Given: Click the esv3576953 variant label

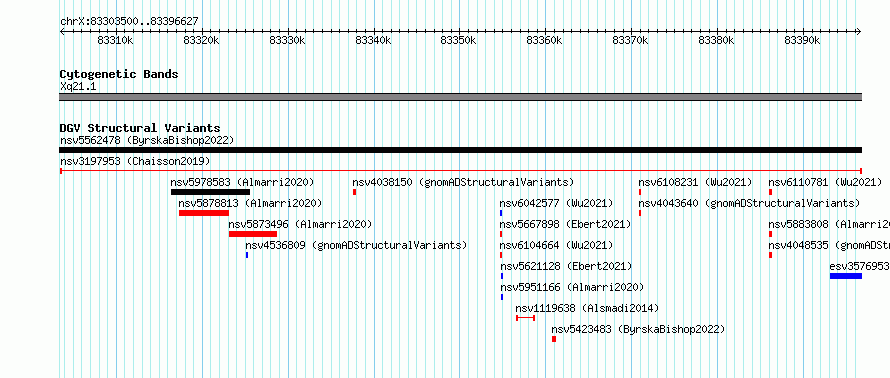Looking at the screenshot, I should pyautogui.click(x=859, y=266).
